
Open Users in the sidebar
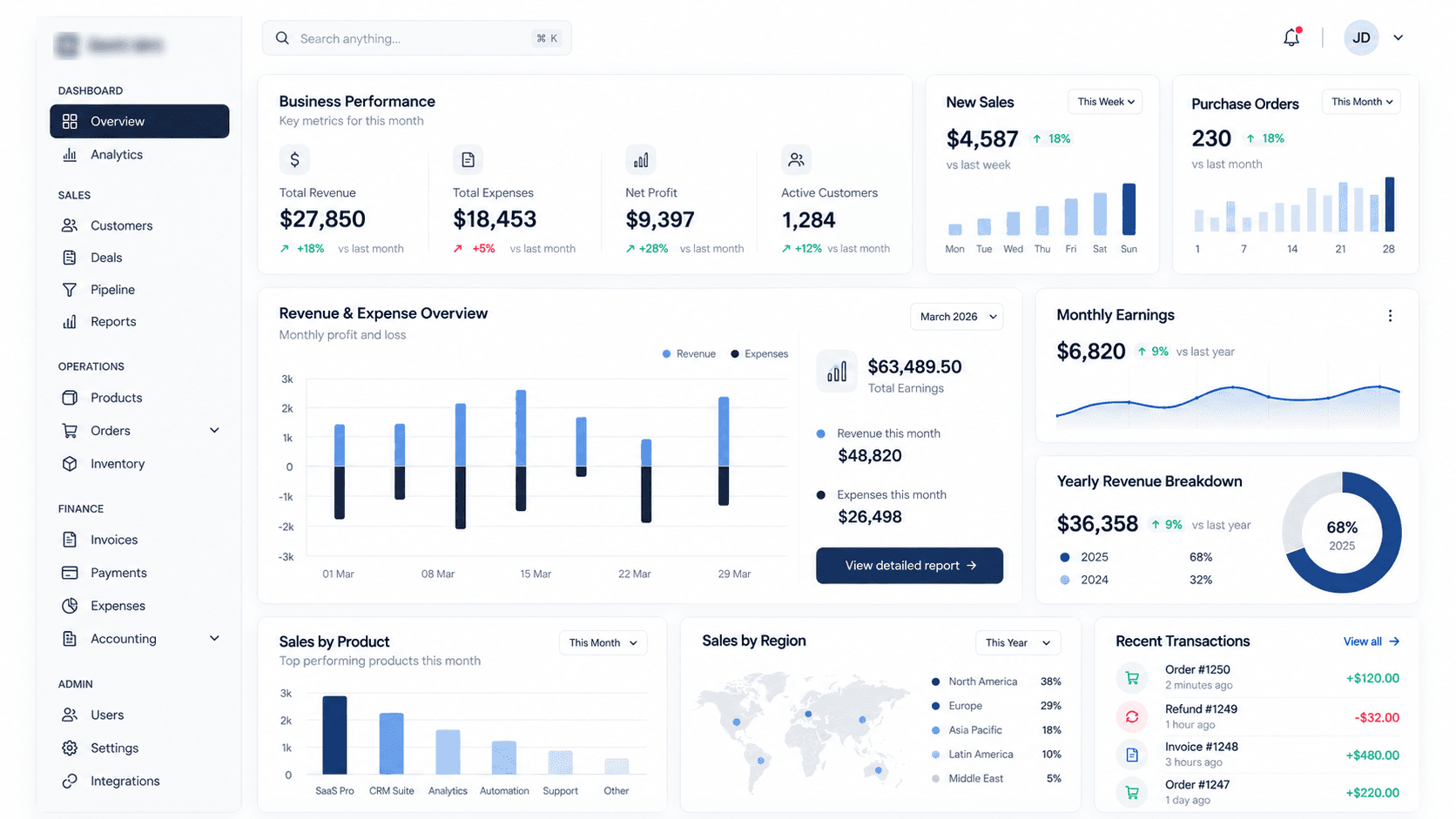139,715
